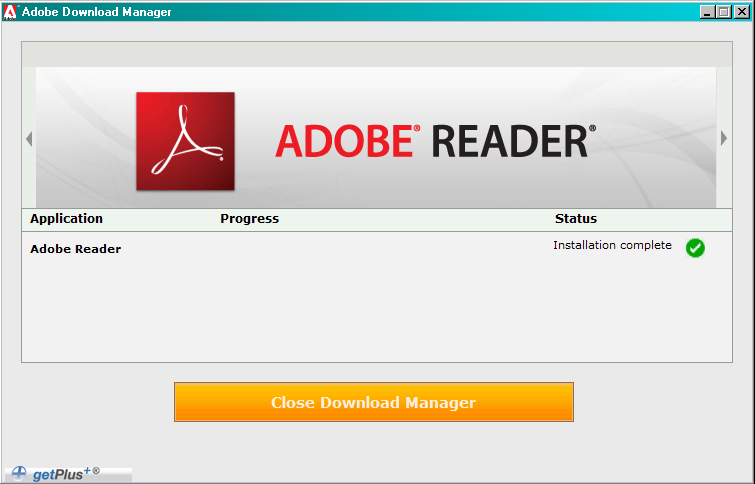Click the green installation complete checkmark

(695, 248)
